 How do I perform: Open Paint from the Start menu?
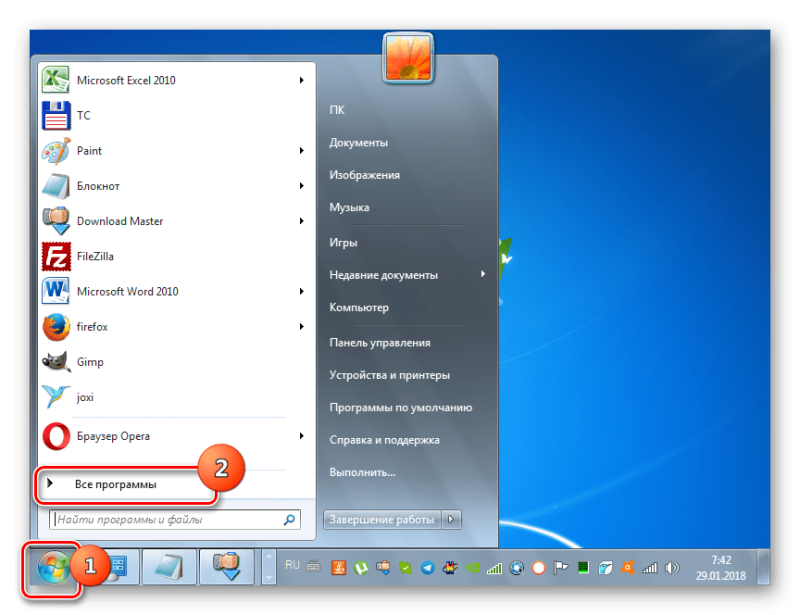(177, 151)
